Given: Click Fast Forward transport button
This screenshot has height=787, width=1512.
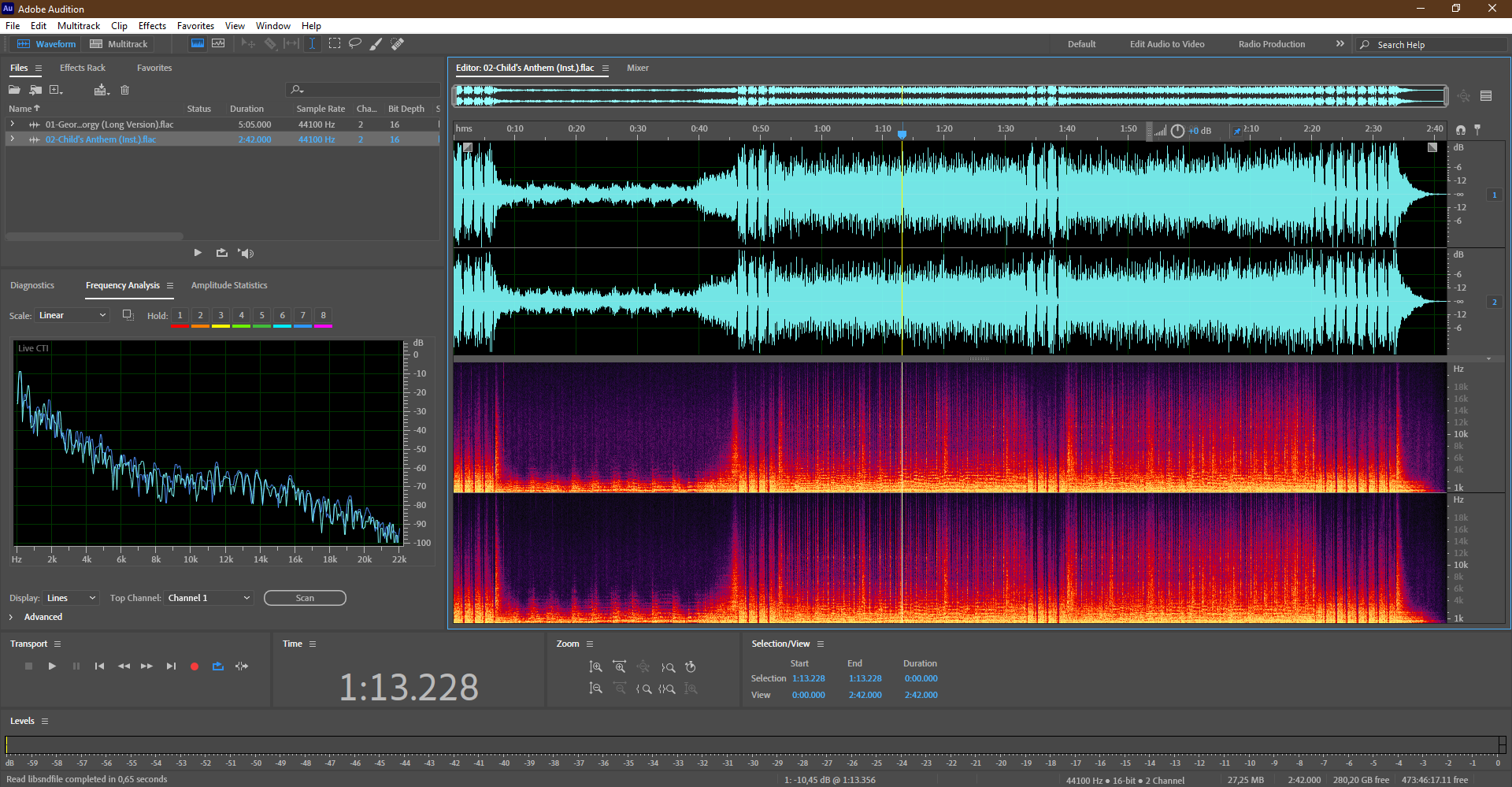Looking at the screenshot, I should (x=146, y=666).
